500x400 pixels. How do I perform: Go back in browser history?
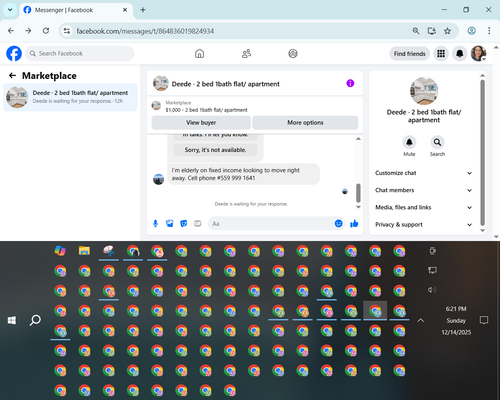pos(11,31)
